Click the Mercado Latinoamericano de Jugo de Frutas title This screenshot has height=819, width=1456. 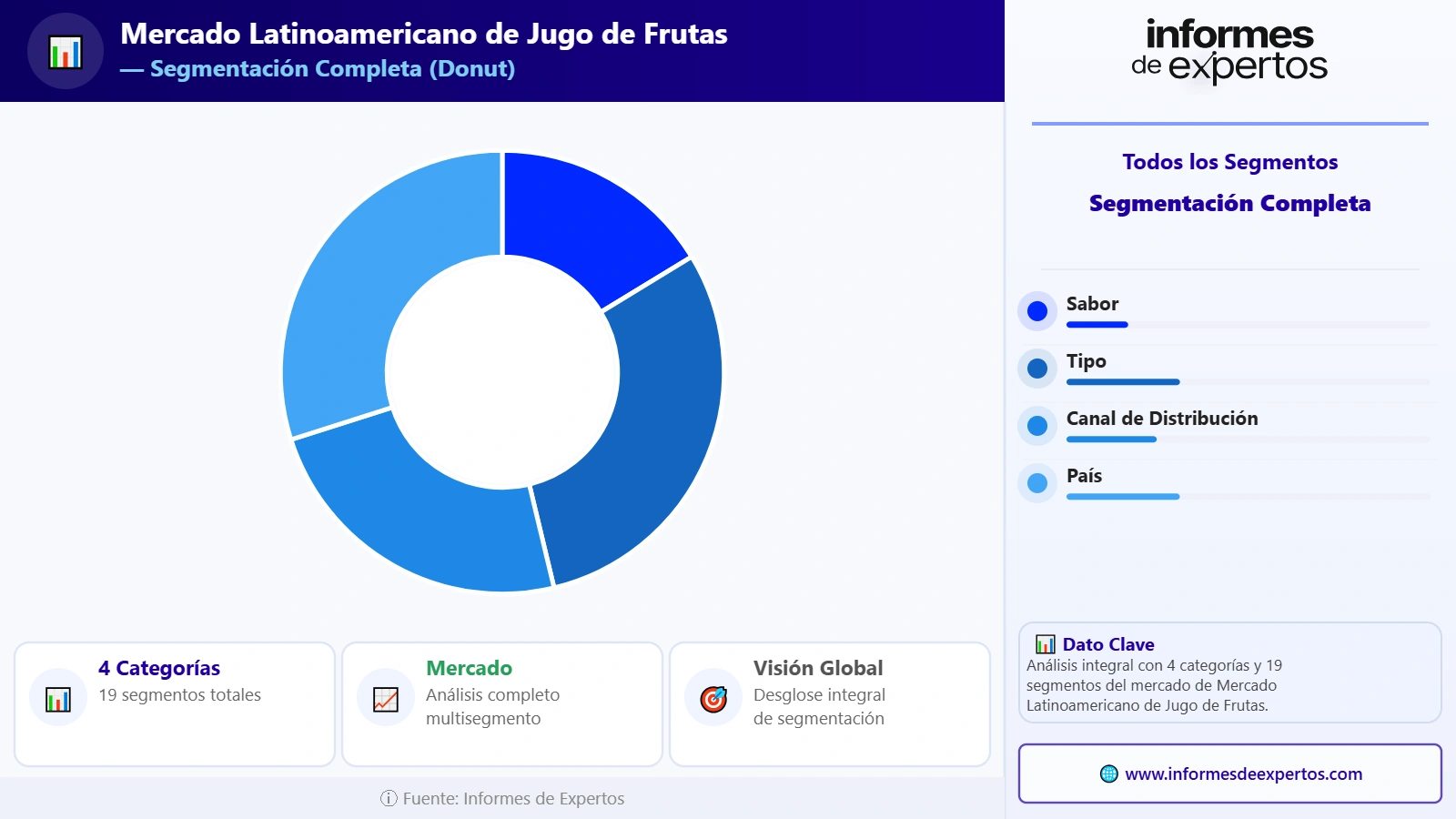point(424,34)
